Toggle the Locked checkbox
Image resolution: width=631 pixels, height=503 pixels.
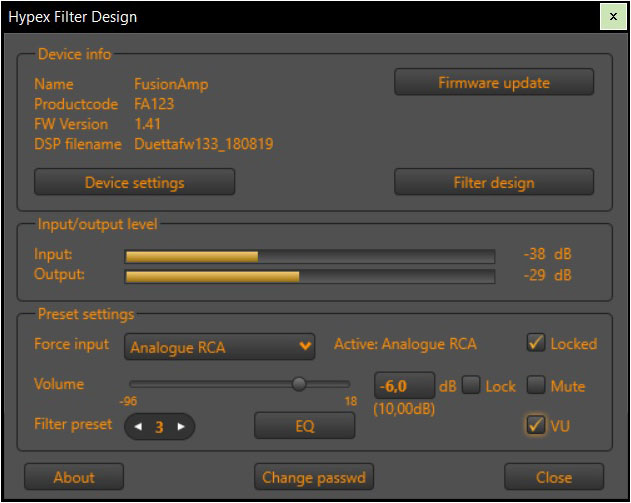536,342
